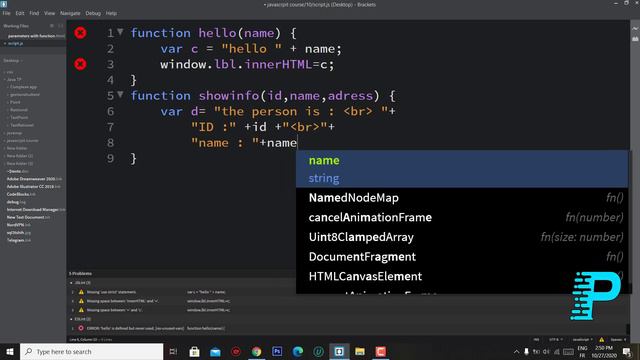Select the 'name' code hint suggestion

pyautogui.click(x=462, y=169)
